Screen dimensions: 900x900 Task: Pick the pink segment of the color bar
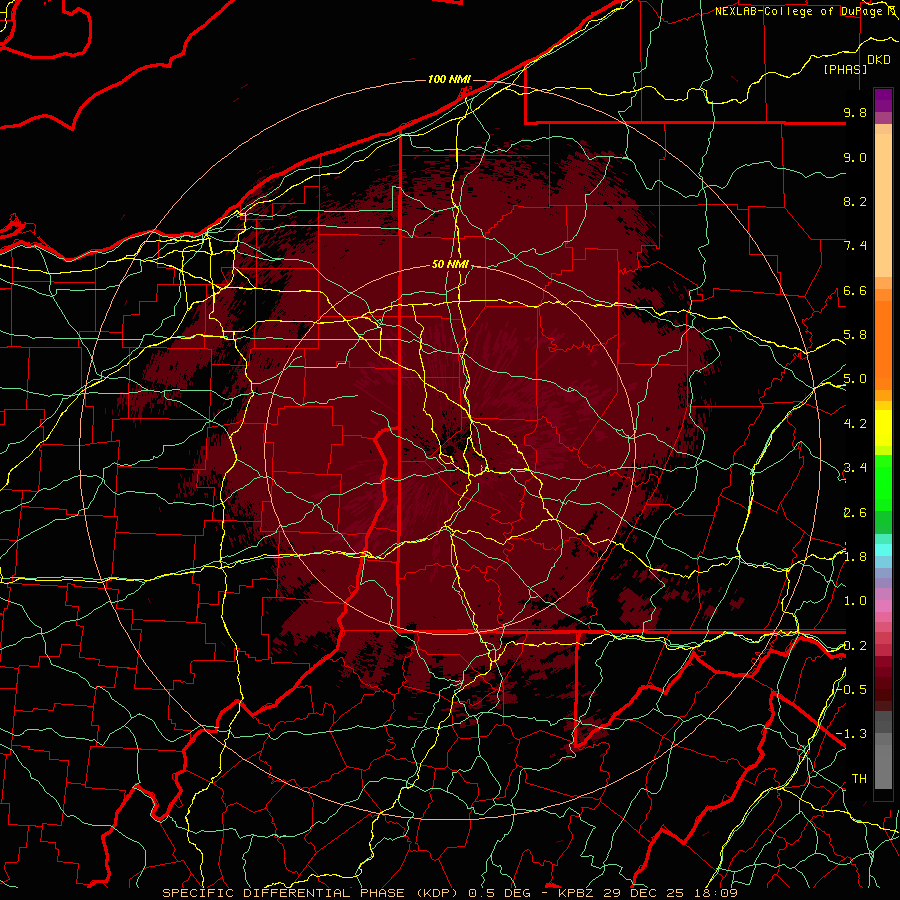[x=883, y=606]
